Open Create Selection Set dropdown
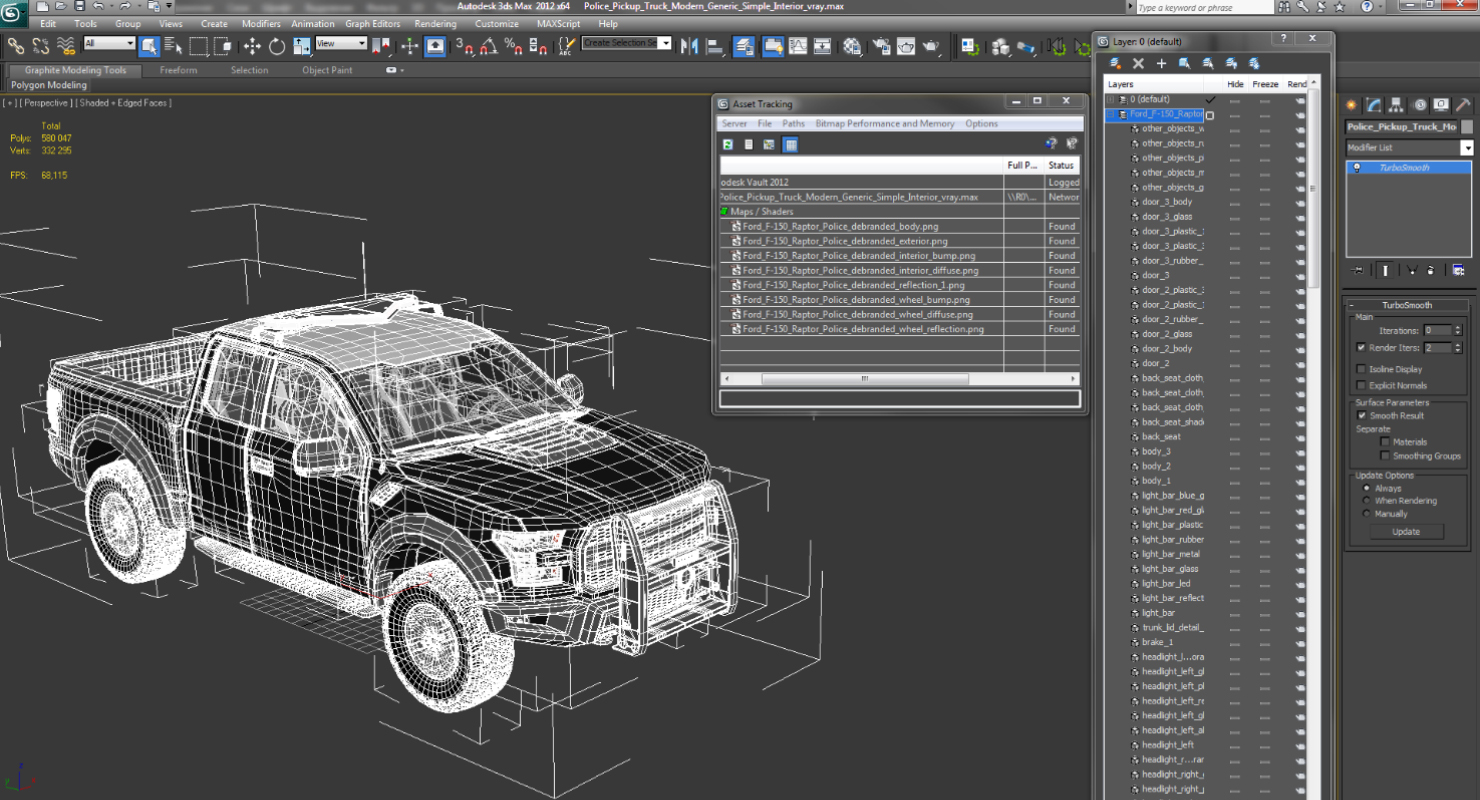The width and height of the screenshot is (1480, 800). [665, 43]
